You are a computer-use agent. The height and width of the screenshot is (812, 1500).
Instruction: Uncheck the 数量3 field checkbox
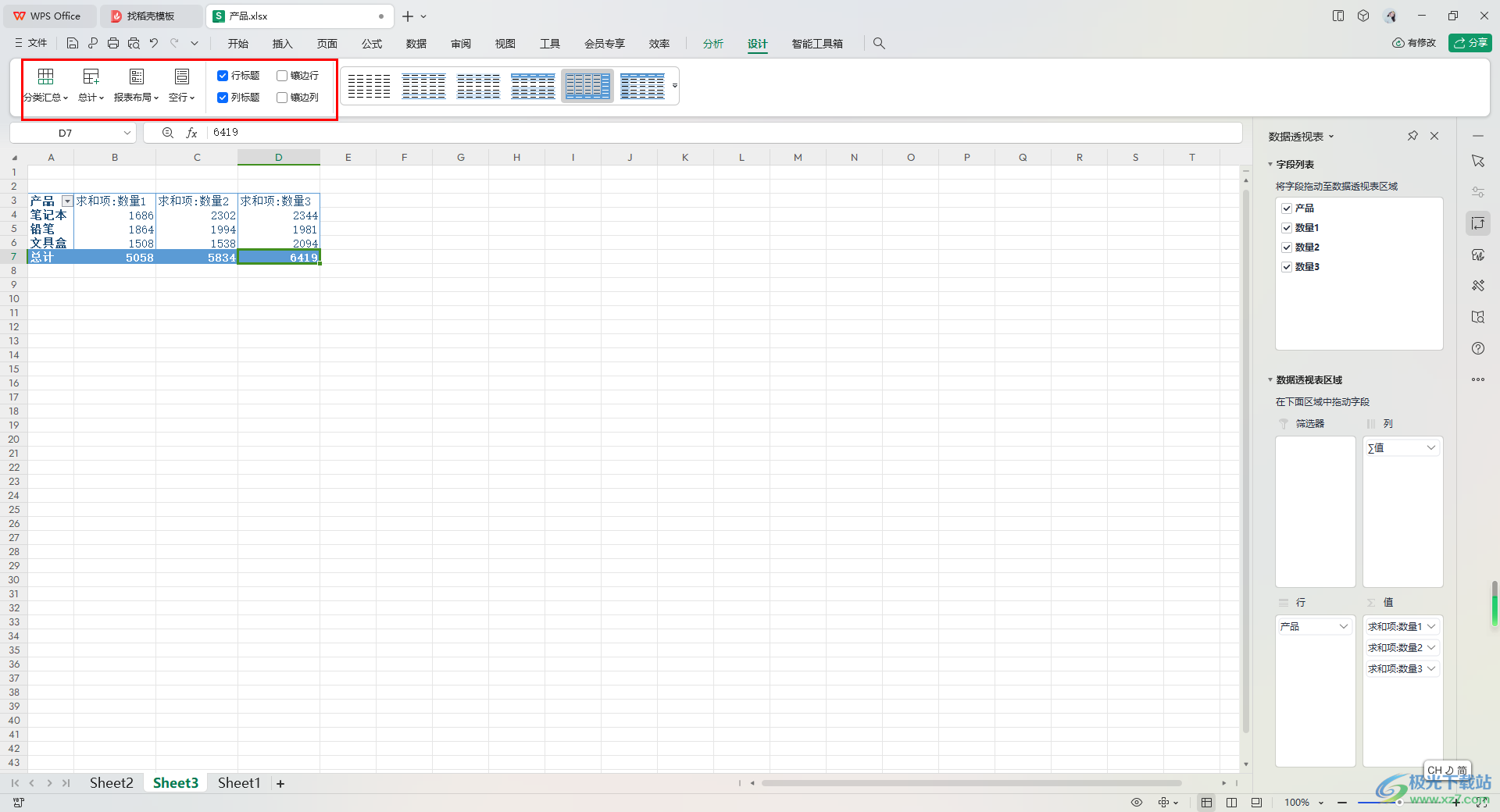[1287, 267]
